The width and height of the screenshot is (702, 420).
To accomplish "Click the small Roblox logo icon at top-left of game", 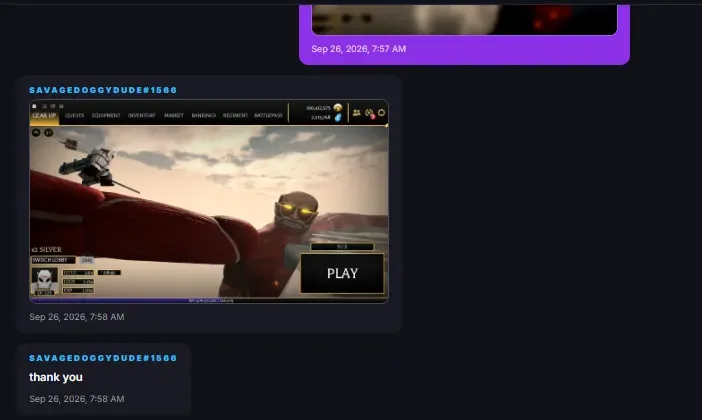I will [x=34, y=106].
